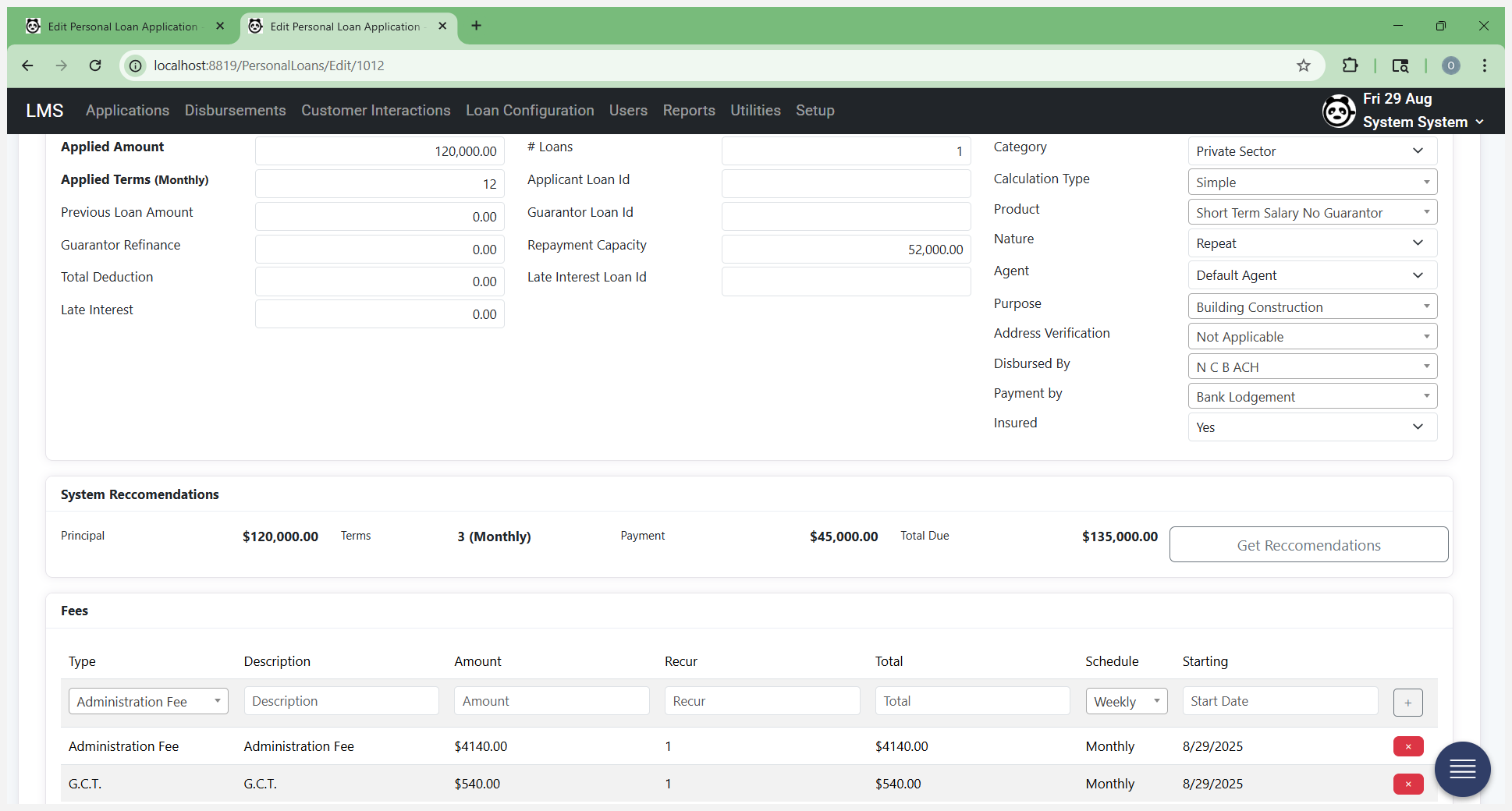
Task: Click the browser reload page icon
Action: click(x=95, y=66)
